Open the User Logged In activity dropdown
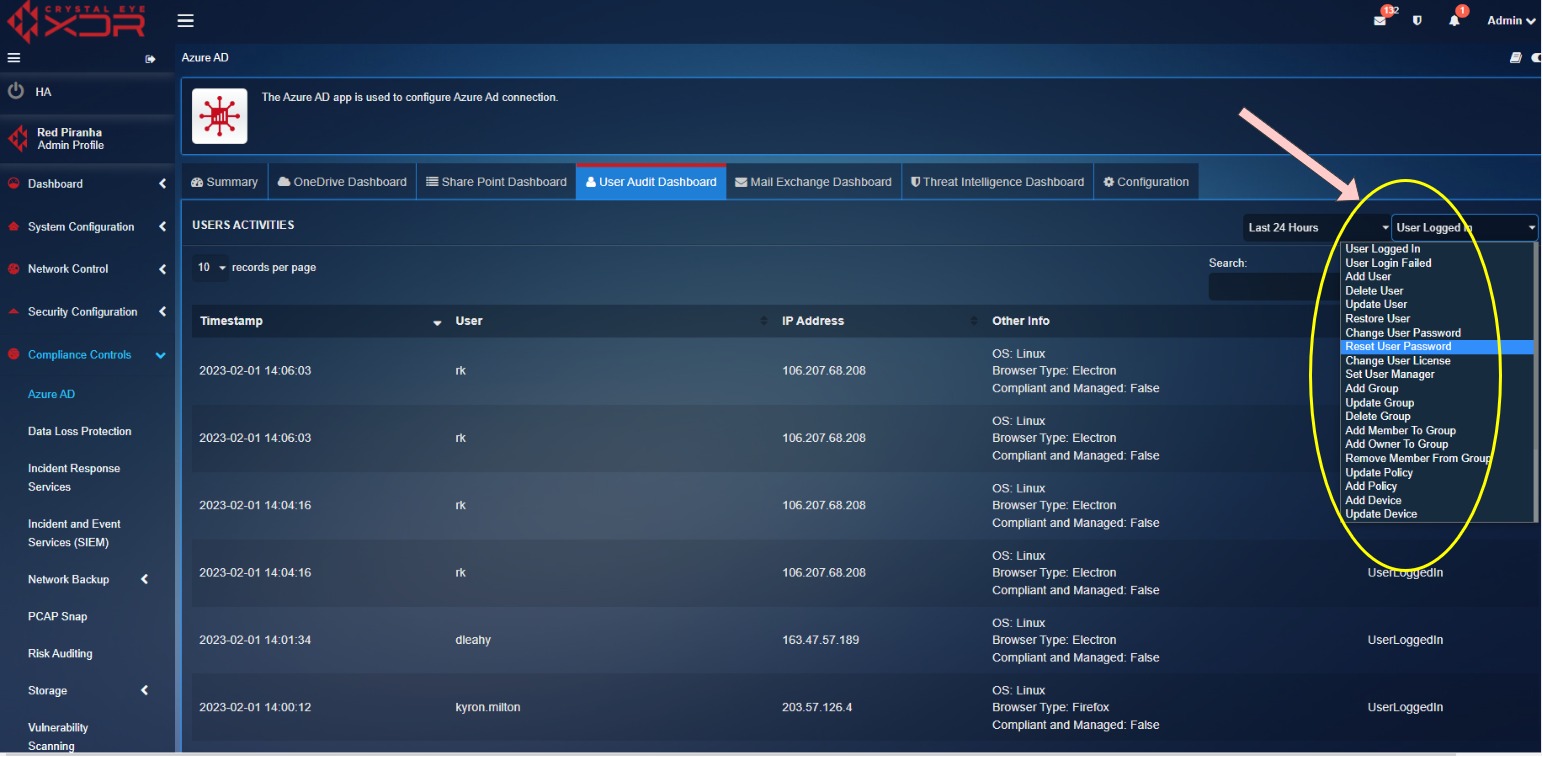 pyautogui.click(x=1465, y=228)
